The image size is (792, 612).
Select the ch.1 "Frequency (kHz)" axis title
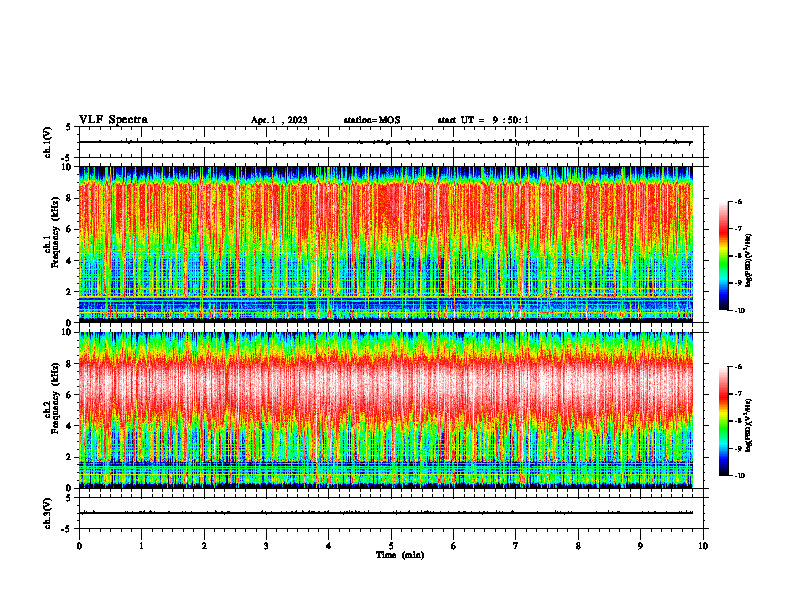(x=54, y=232)
